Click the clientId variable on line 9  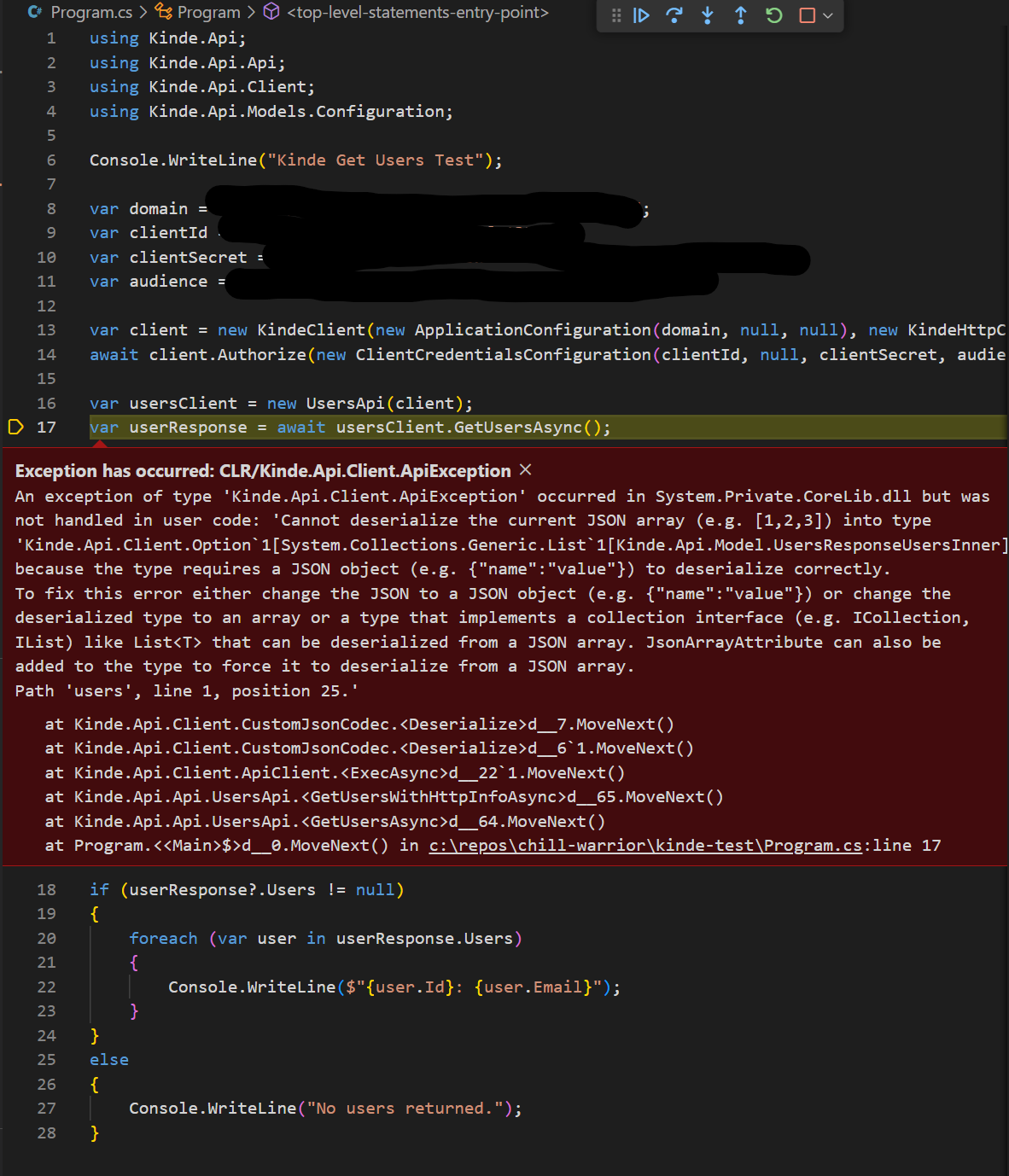[168, 233]
